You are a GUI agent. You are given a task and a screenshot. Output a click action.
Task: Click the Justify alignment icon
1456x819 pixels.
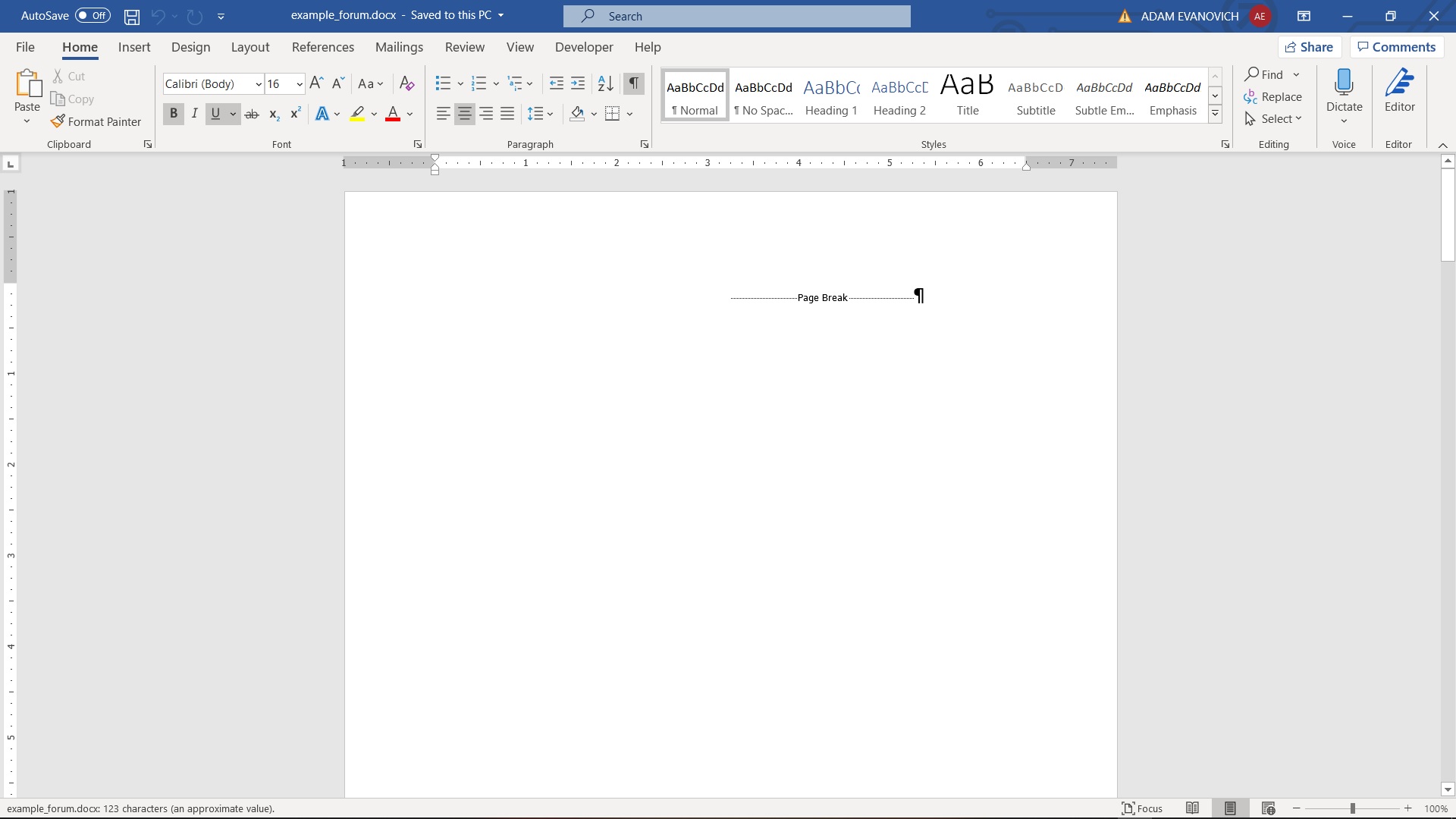507,114
